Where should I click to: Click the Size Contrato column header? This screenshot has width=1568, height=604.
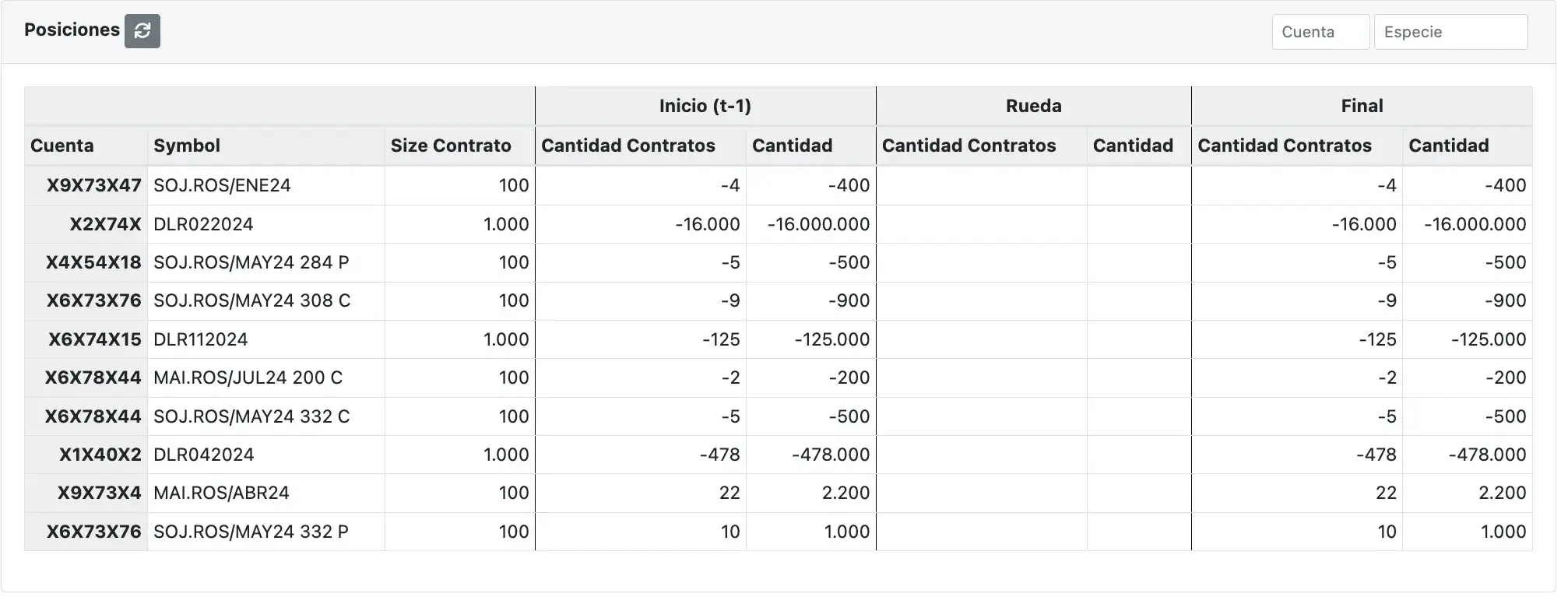tap(451, 146)
